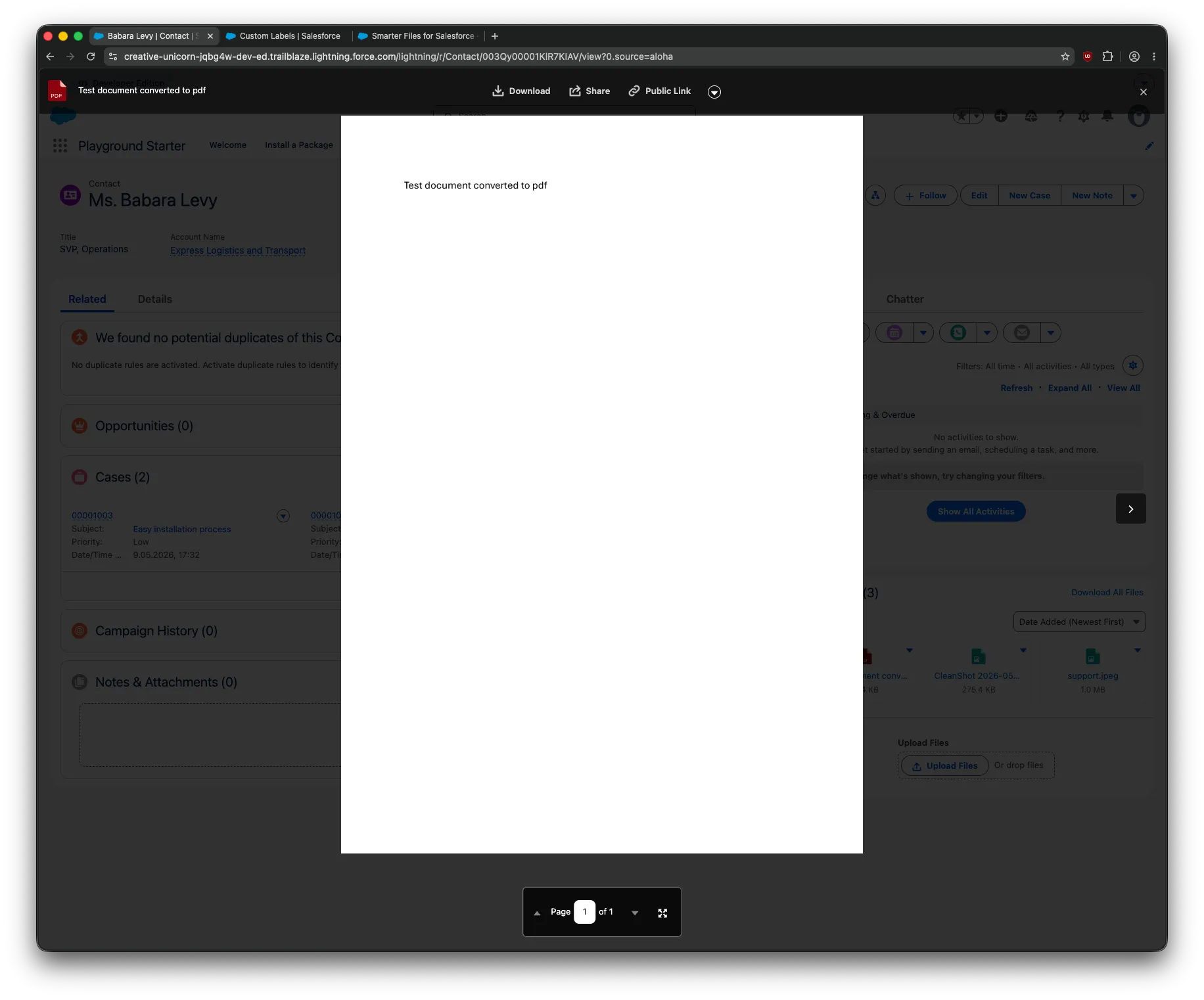Switch to the Details tab
1204x1000 pixels.
point(155,299)
